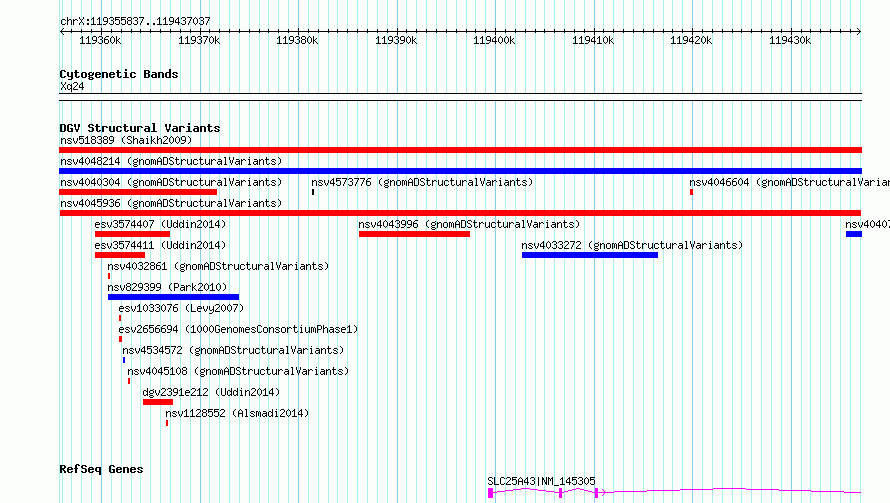Select the esv3574407 red bar
Screen dimensions: 890x503
[x=132, y=234]
